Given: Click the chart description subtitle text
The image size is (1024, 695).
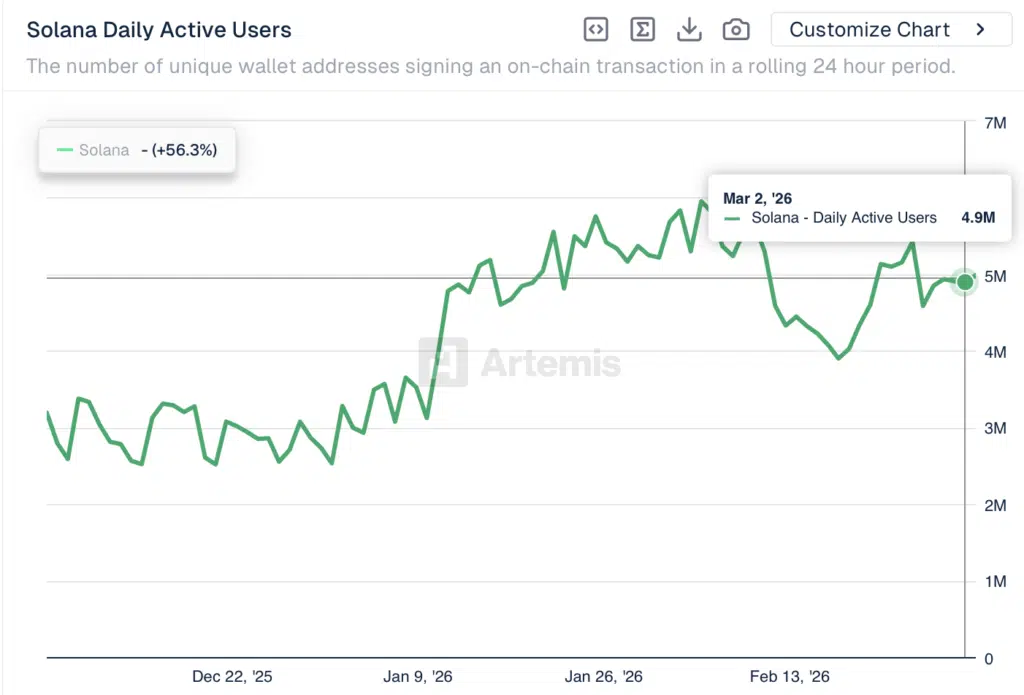Looking at the screenshot, I should (490, 67).
